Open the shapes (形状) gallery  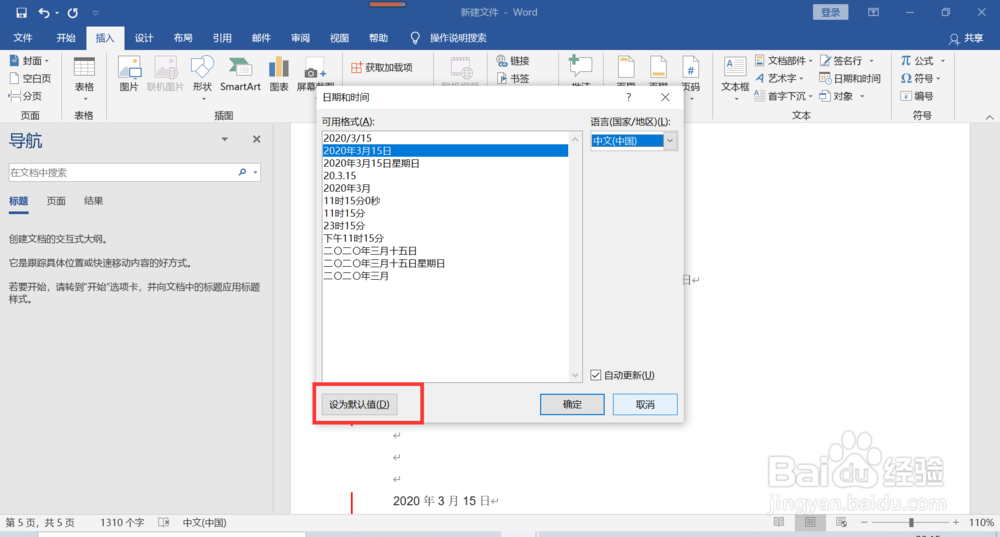[202, 78]
